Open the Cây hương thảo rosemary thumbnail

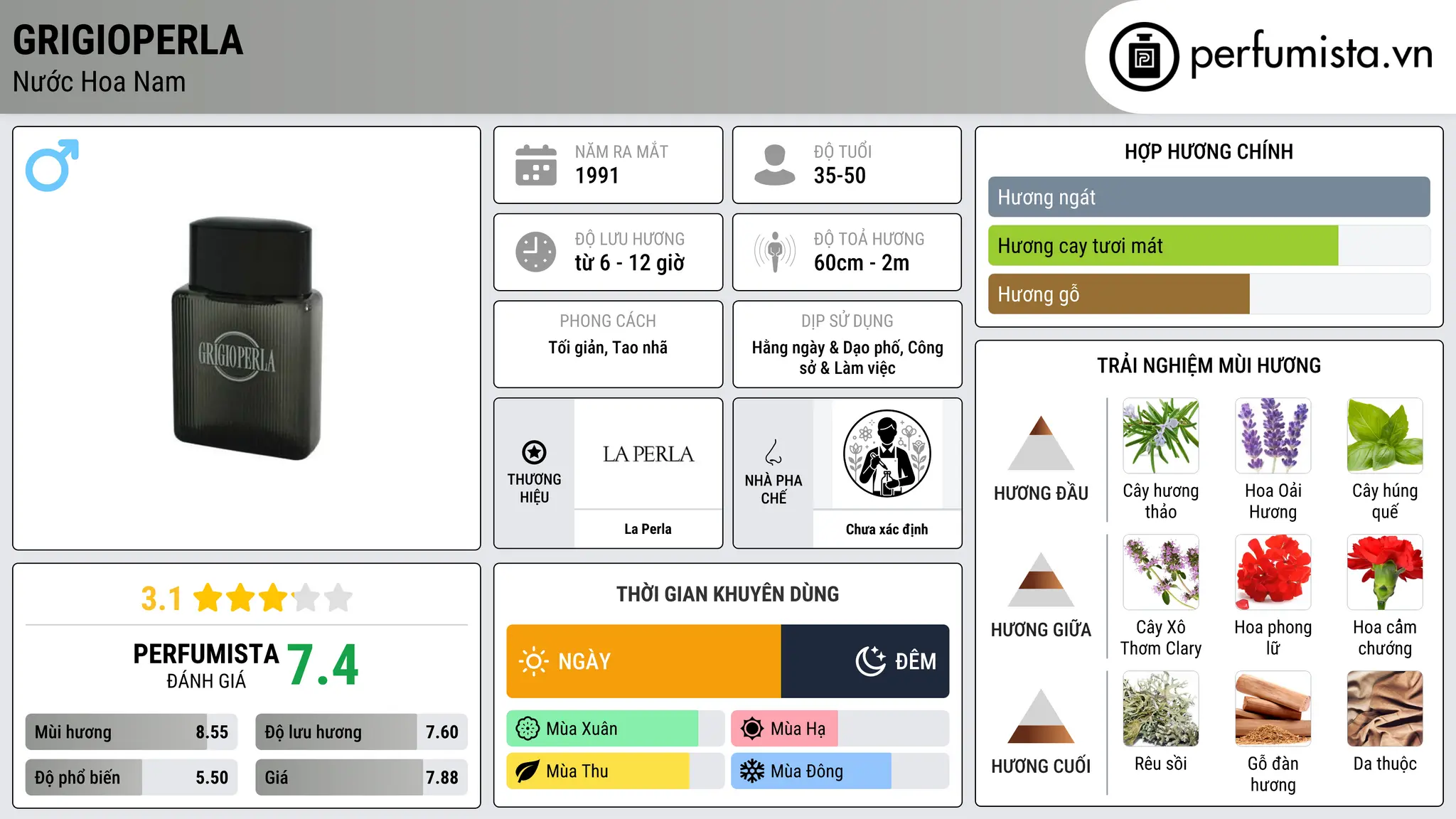tap(1161, 436)
